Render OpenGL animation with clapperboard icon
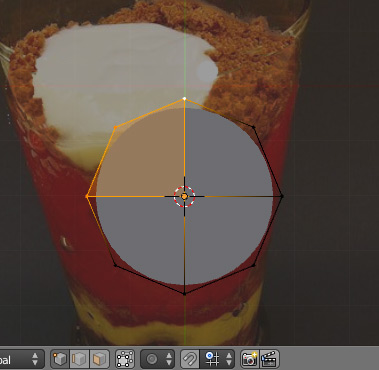379x370 pixels. [x=269, y=359]
